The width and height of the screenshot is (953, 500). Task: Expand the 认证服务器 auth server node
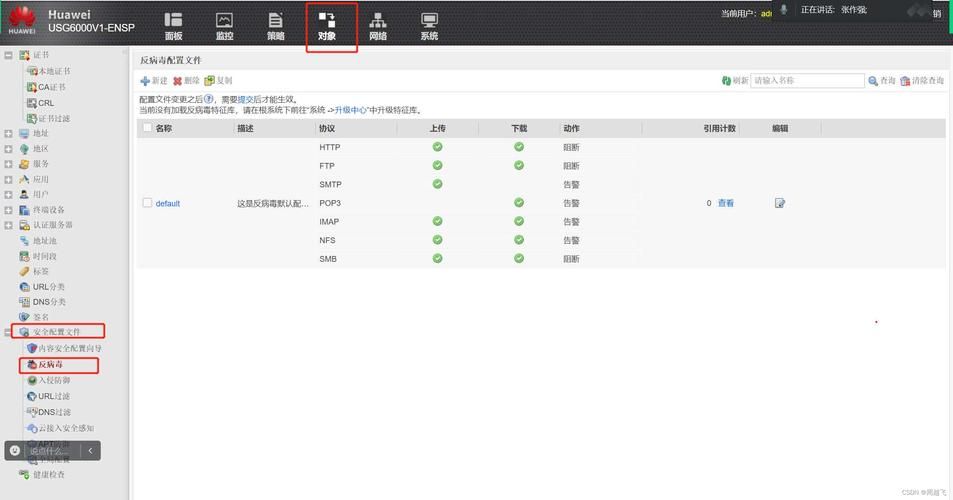[8, 225]
